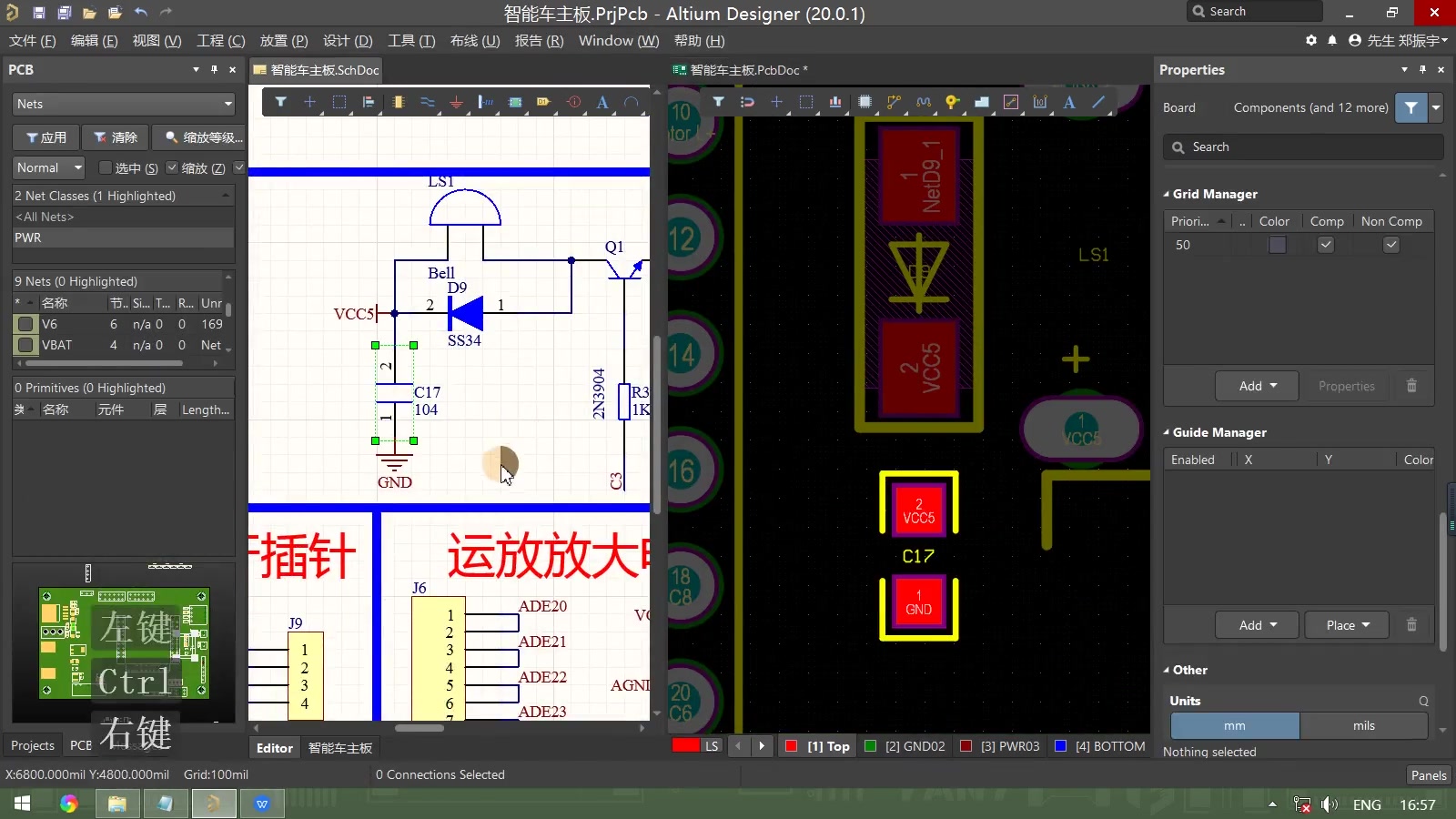Click the BOTTOM layer blue color swatch
The width and height of the screenshot is (1456, 819).
1060,746
